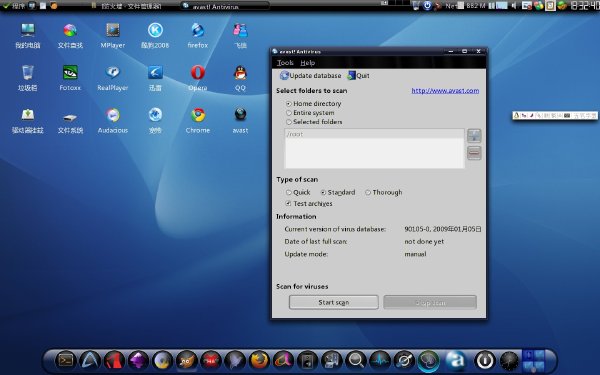Click the remove folder icon beside folder list
Image resolution: width=600 pixels, height=375 pixels.
coord(474,153)
